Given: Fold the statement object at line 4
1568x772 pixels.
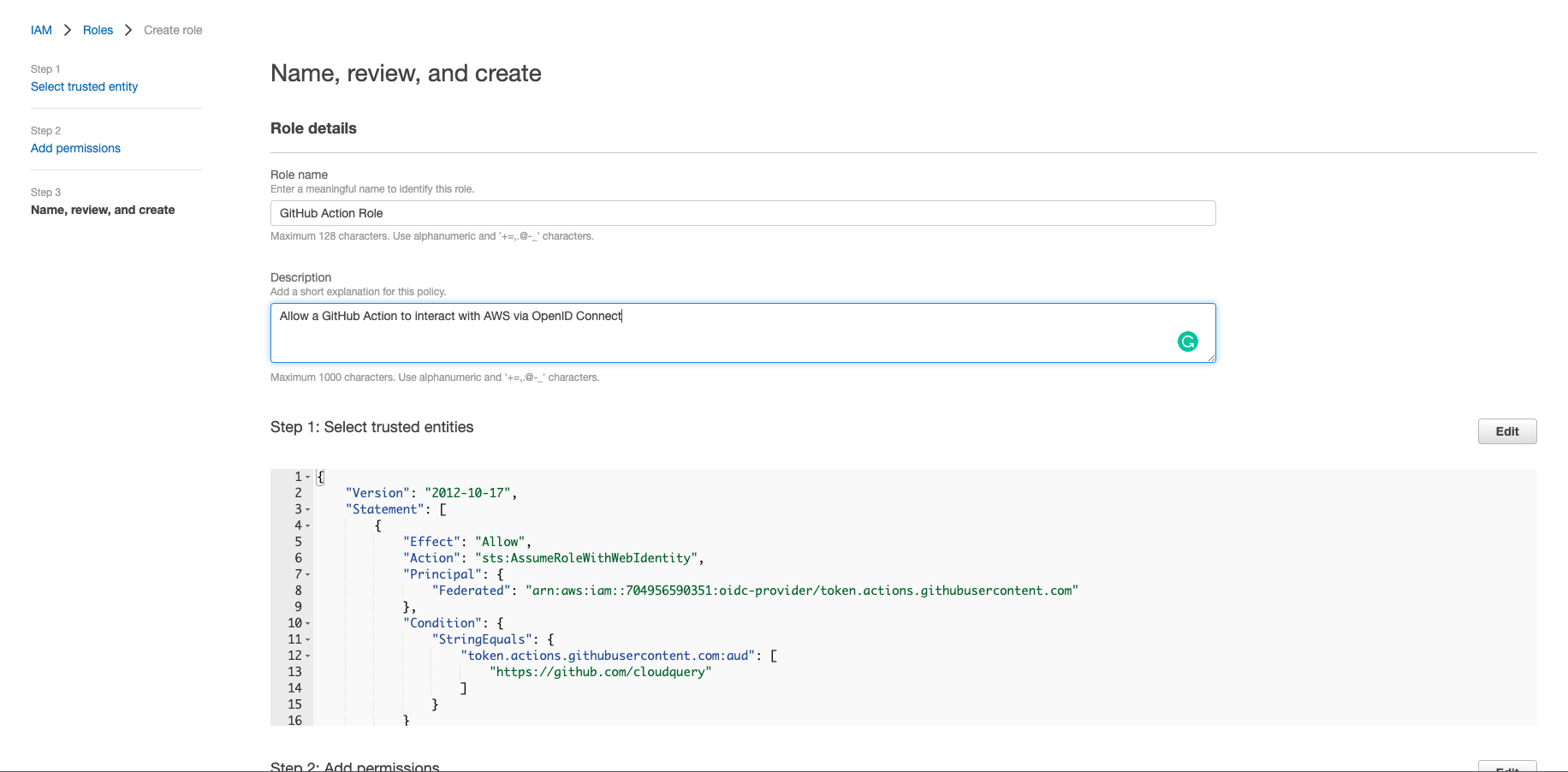Looking at the screenshot, I should point(308,526).
